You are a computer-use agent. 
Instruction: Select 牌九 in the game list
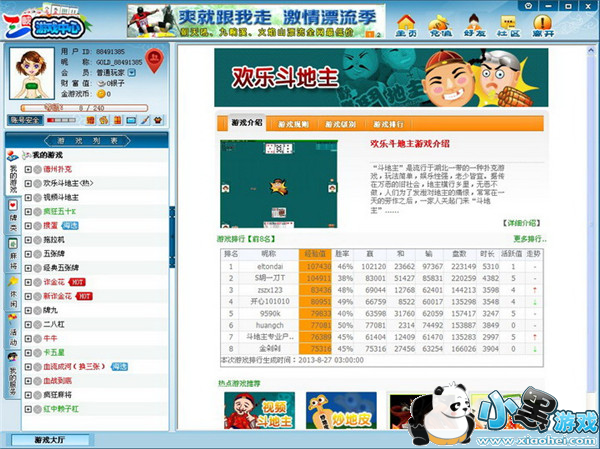click(50, 310)
